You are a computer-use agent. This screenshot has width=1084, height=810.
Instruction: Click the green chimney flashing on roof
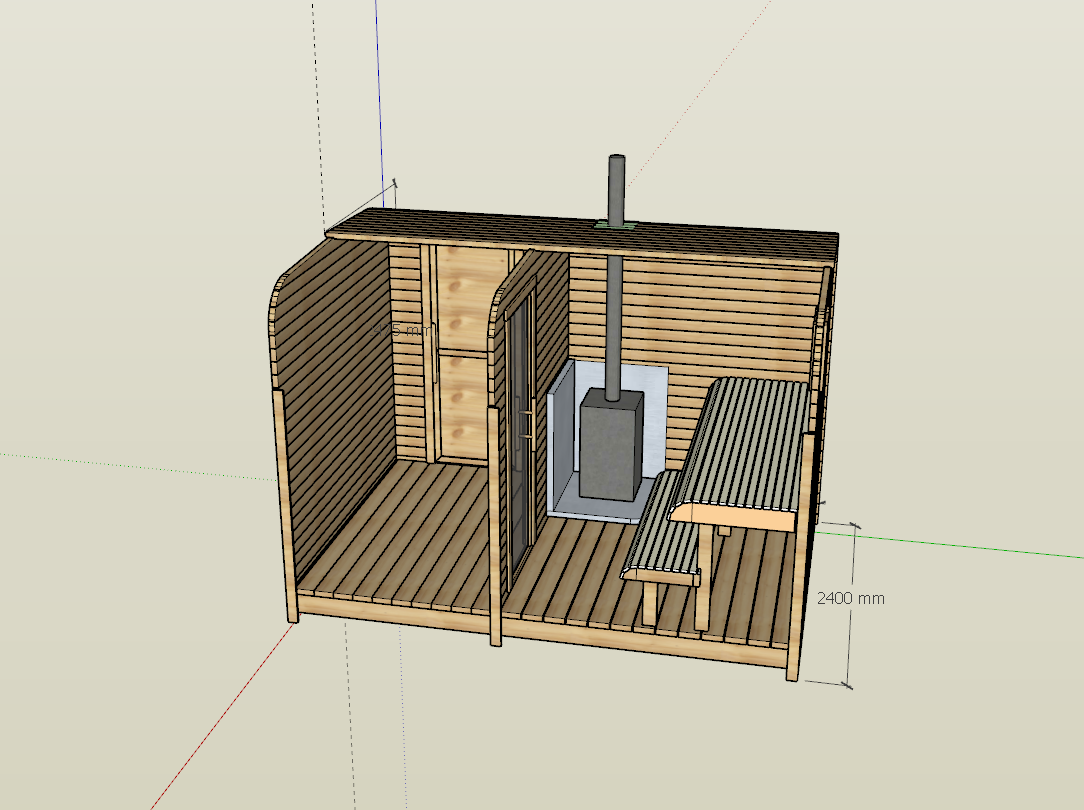[x=615, y=227]
